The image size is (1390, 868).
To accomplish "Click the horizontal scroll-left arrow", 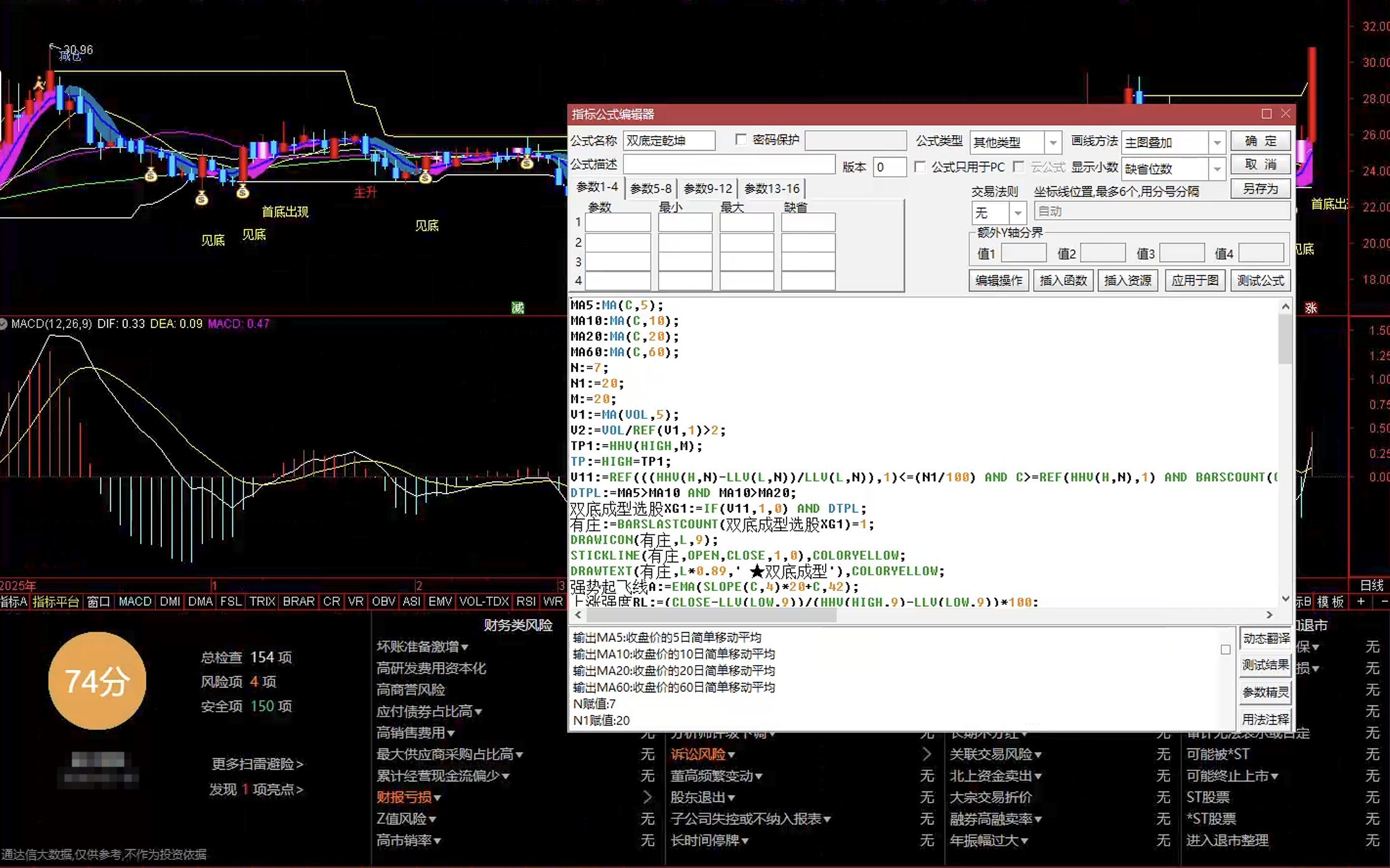I will pos(579,615).
